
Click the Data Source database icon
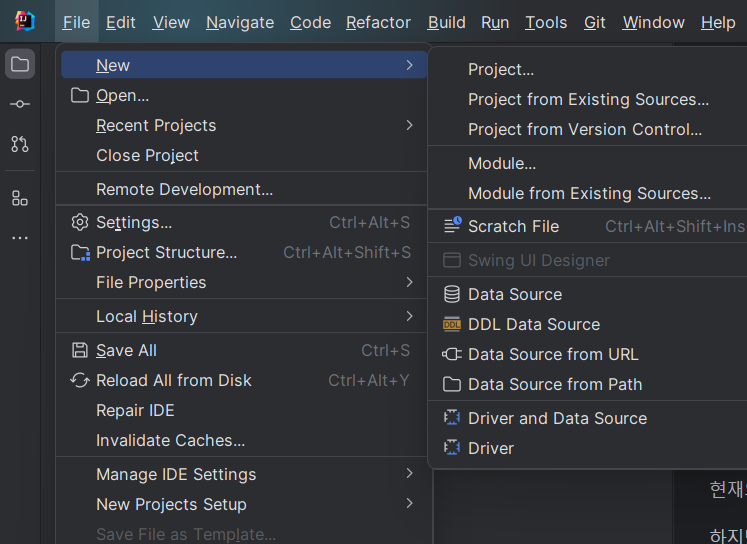[452, 294]
